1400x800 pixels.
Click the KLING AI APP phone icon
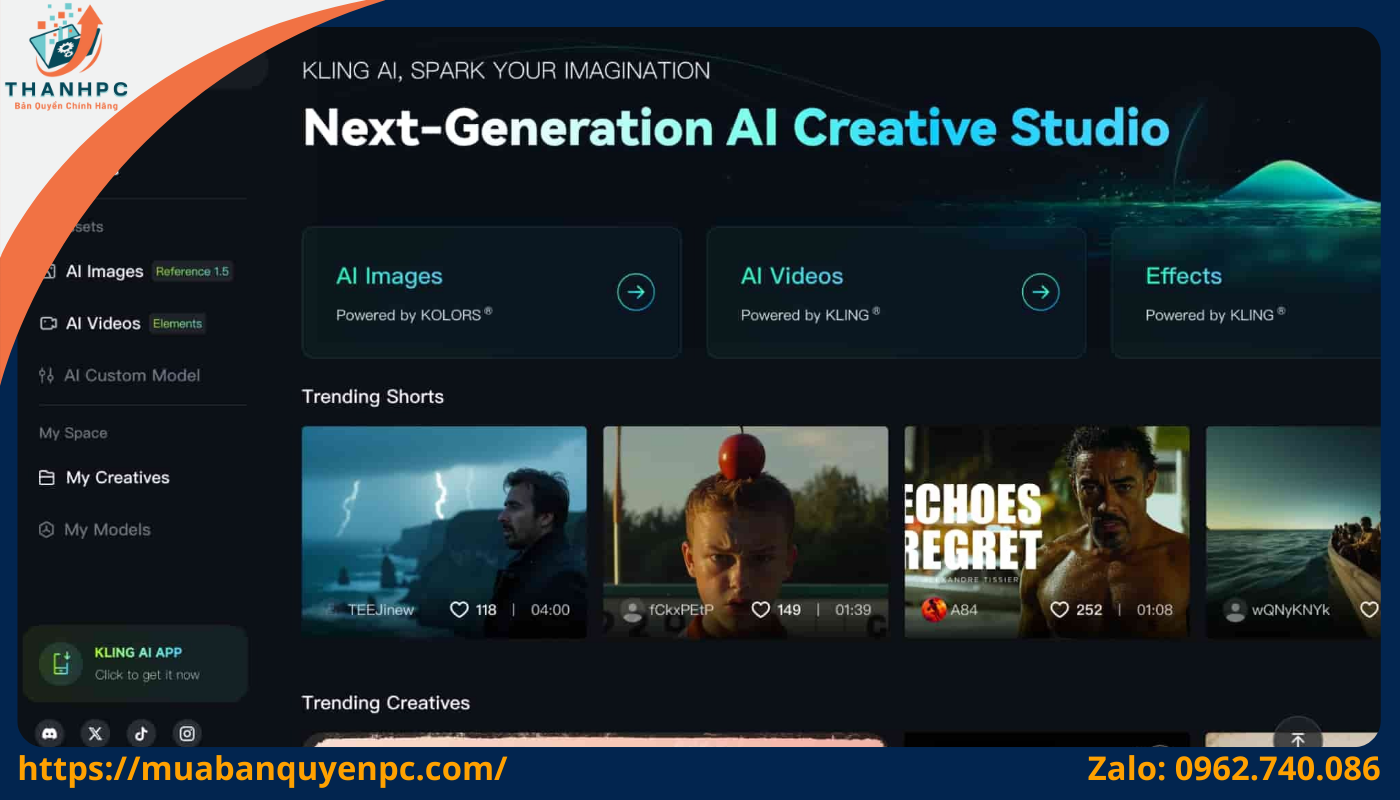(x=61, y=663)
